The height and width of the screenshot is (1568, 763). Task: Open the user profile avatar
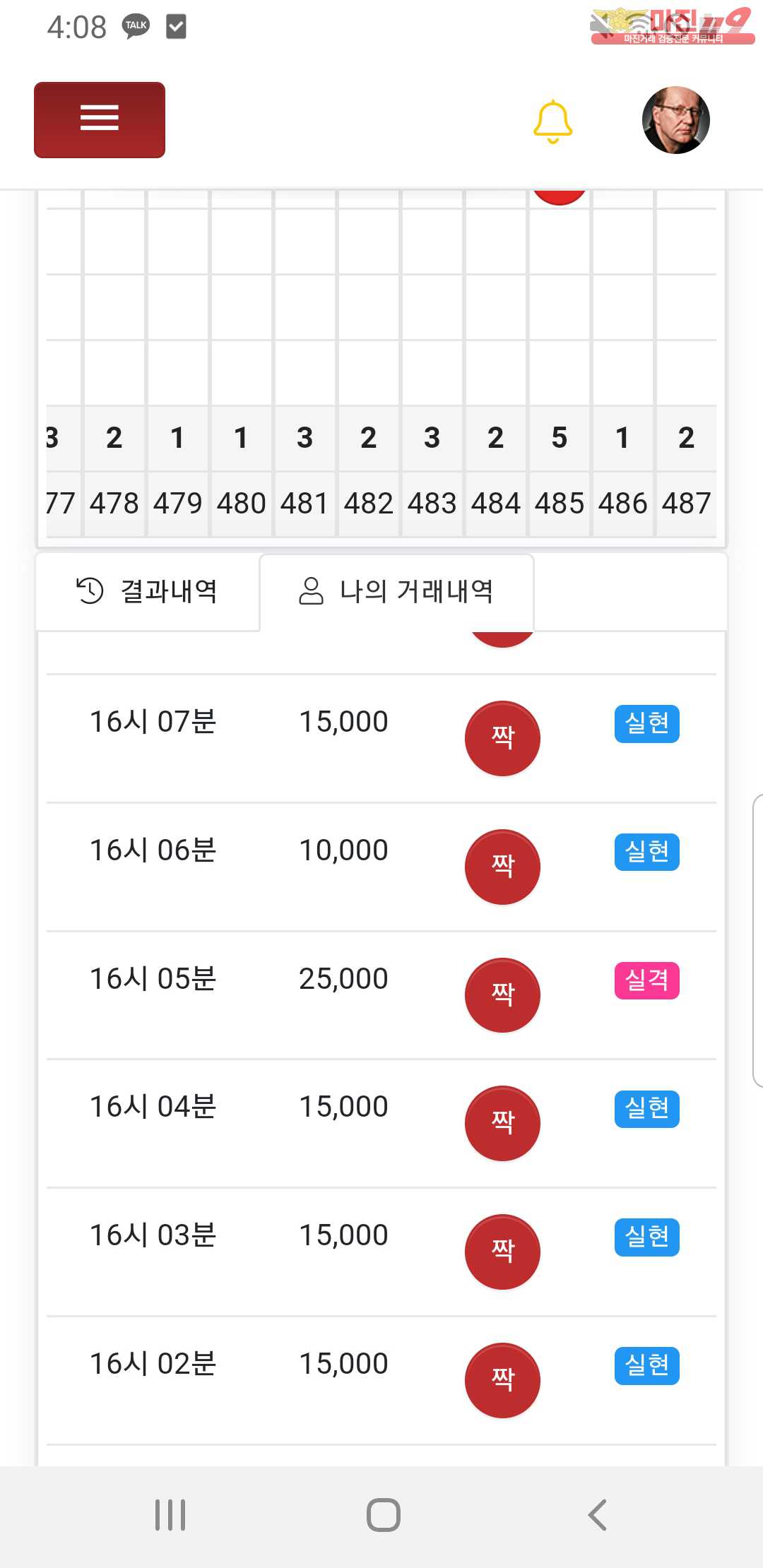coord(675,121)
